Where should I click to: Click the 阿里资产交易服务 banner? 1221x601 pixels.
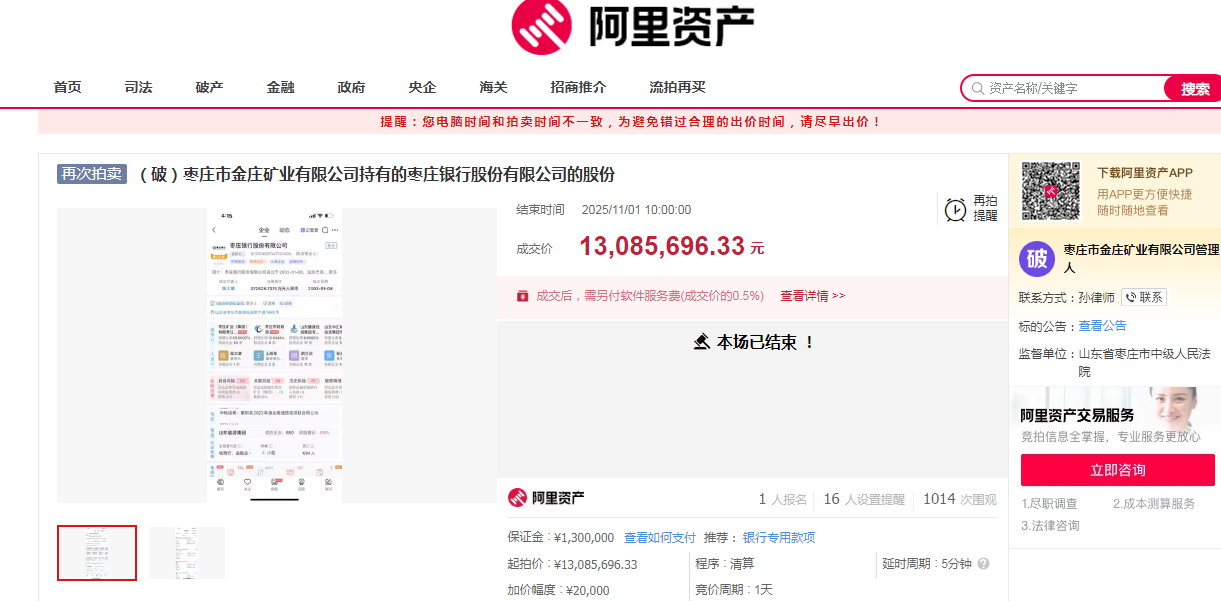(x=1115, y=417)
